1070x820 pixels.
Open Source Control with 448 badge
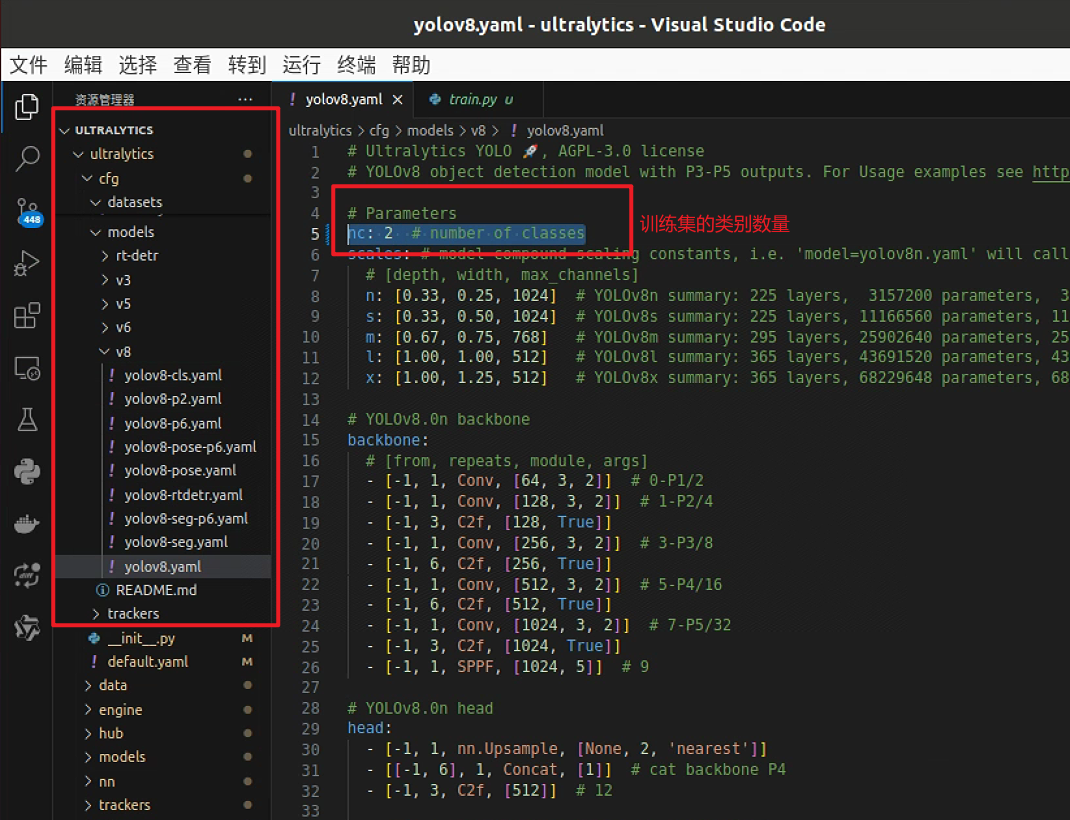pyautogui.click(x=27, y=211)
